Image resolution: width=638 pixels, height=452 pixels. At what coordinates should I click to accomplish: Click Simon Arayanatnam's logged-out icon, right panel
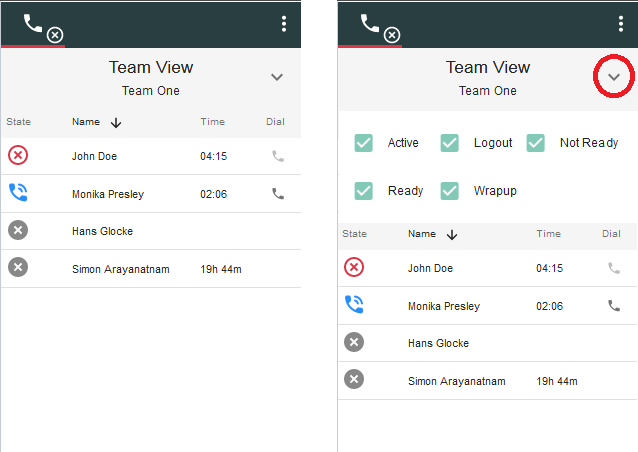click(354, 379)
